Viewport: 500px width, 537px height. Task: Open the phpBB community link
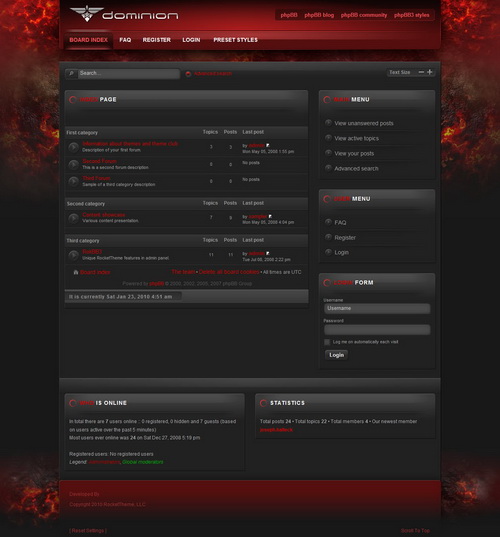364,15
